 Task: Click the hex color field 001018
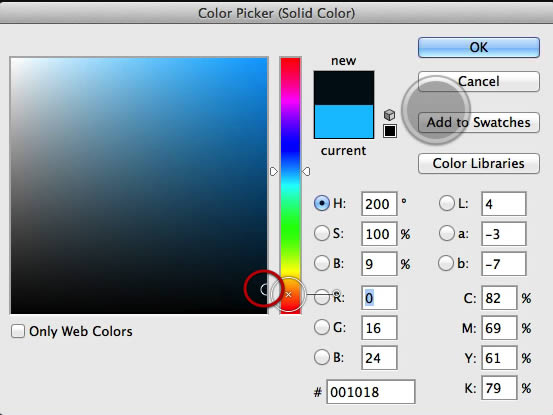[371, 392]
